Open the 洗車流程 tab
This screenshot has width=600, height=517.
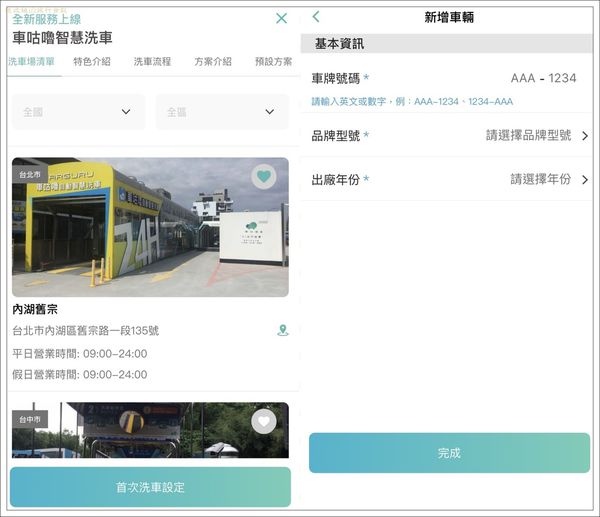tap(152, 62)
